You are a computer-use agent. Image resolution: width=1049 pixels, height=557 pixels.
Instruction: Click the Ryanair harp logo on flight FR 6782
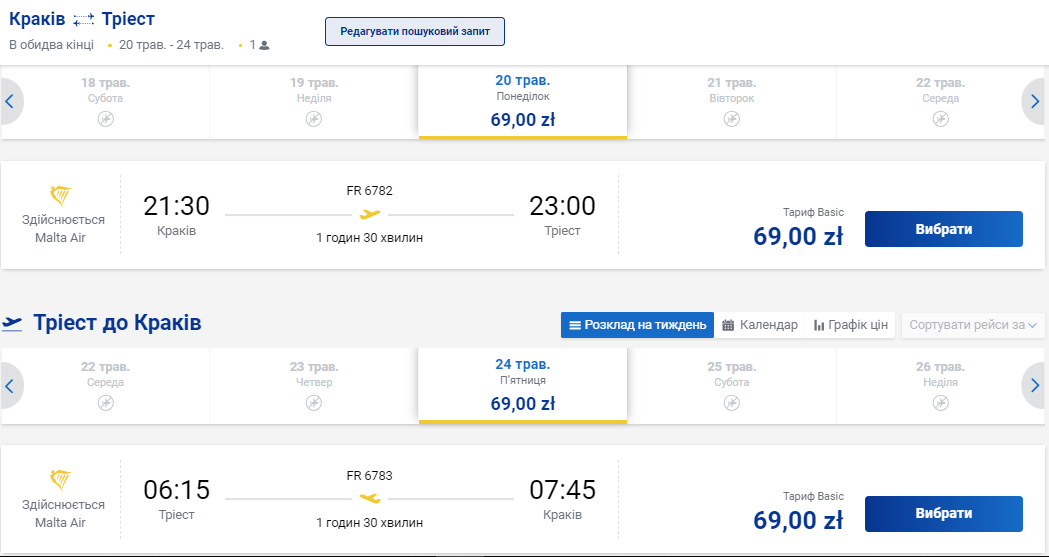pyautogui.click(x=62, y=195)
